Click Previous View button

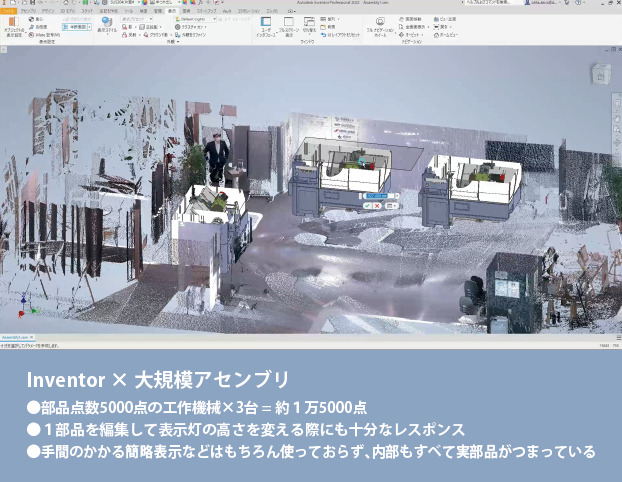coord(440,27)
